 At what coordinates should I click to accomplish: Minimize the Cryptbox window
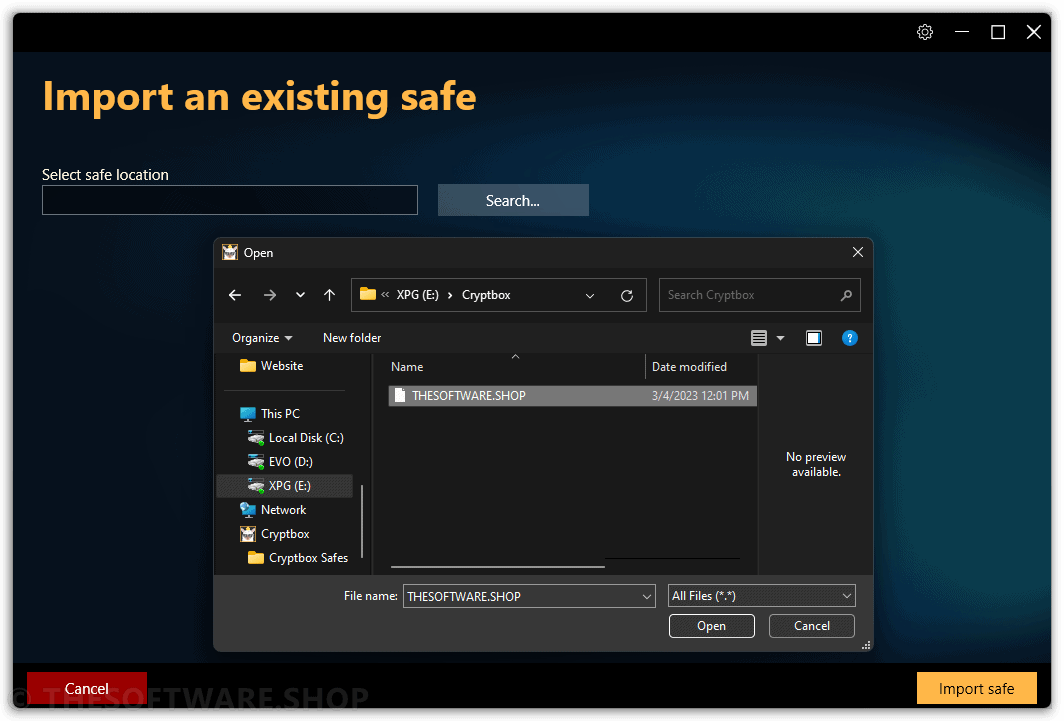[962, 32]
